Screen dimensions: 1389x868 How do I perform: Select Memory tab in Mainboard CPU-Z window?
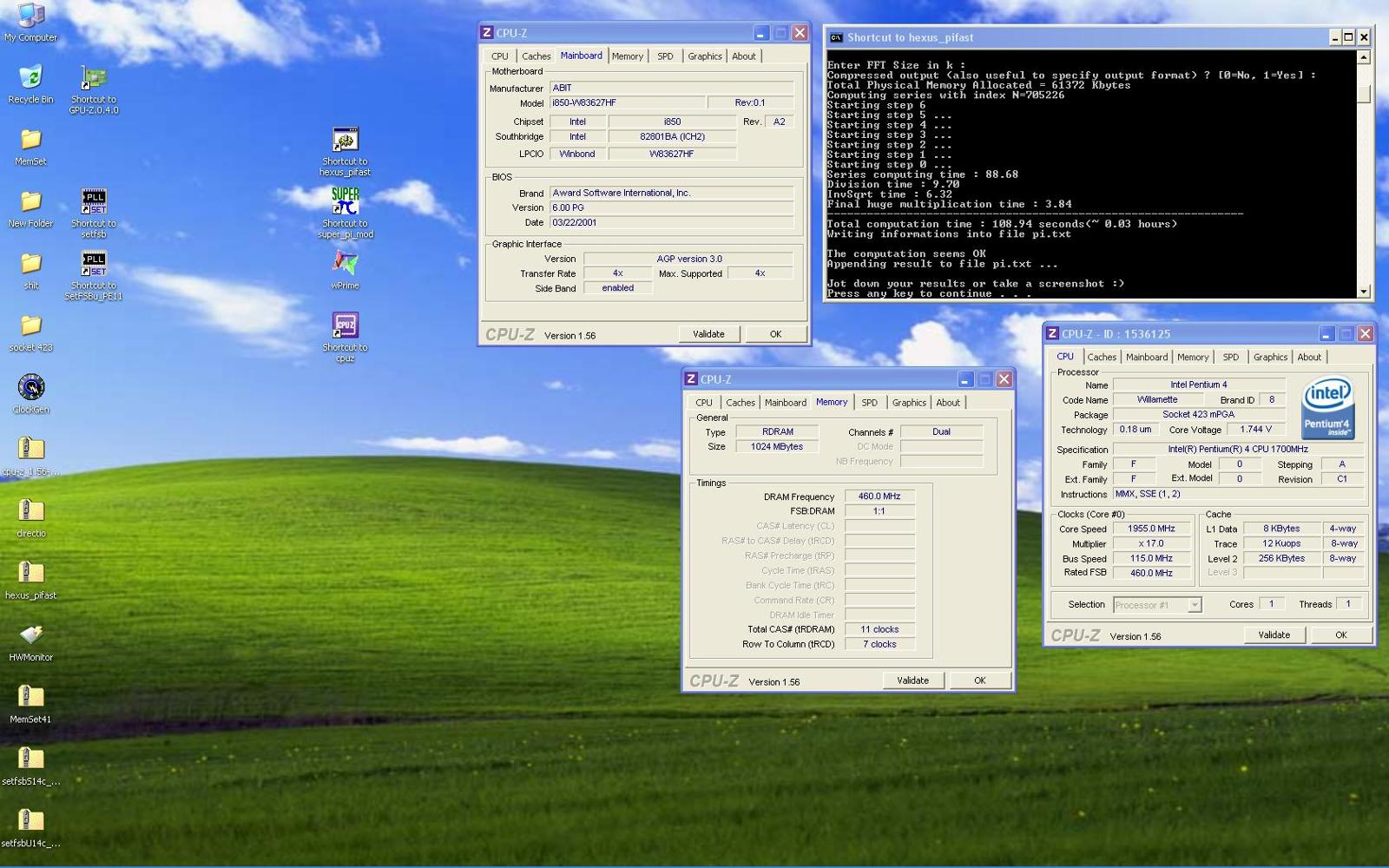point(628,56)
